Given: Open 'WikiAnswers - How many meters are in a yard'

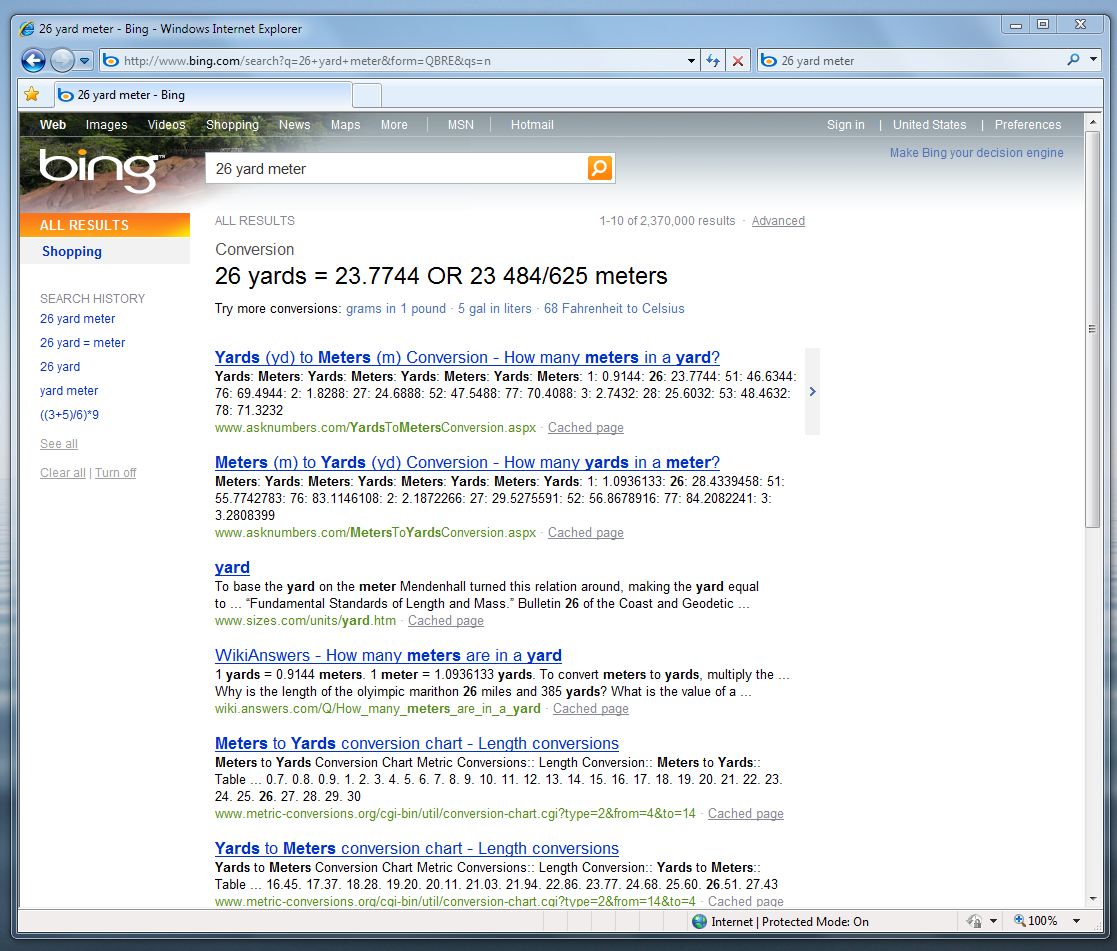Looking at the screenshot, I should point(388,655).
